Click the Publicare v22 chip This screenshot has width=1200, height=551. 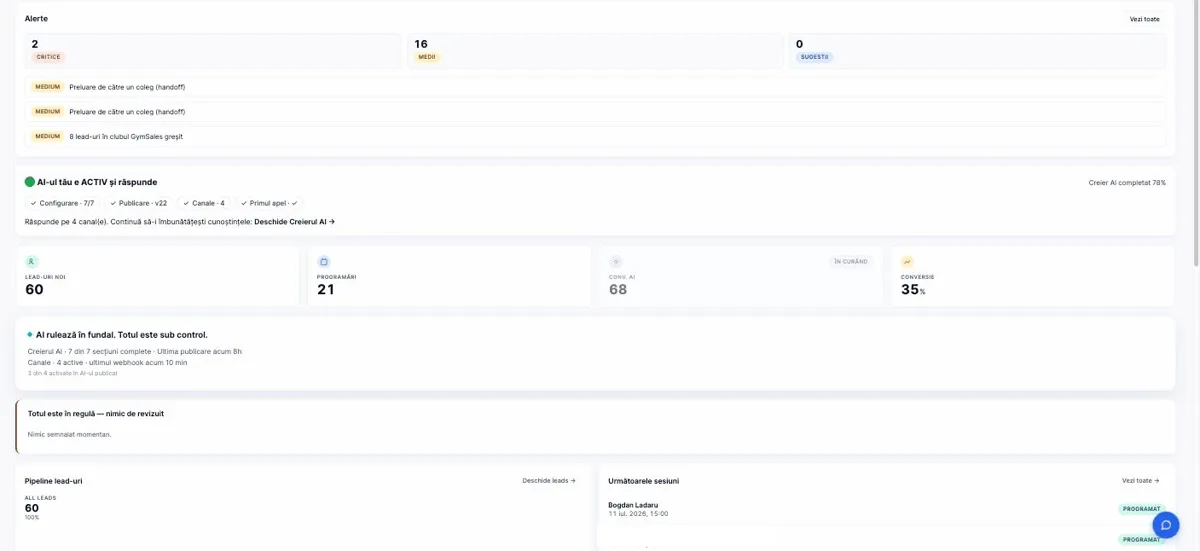(x=138, y=203)
